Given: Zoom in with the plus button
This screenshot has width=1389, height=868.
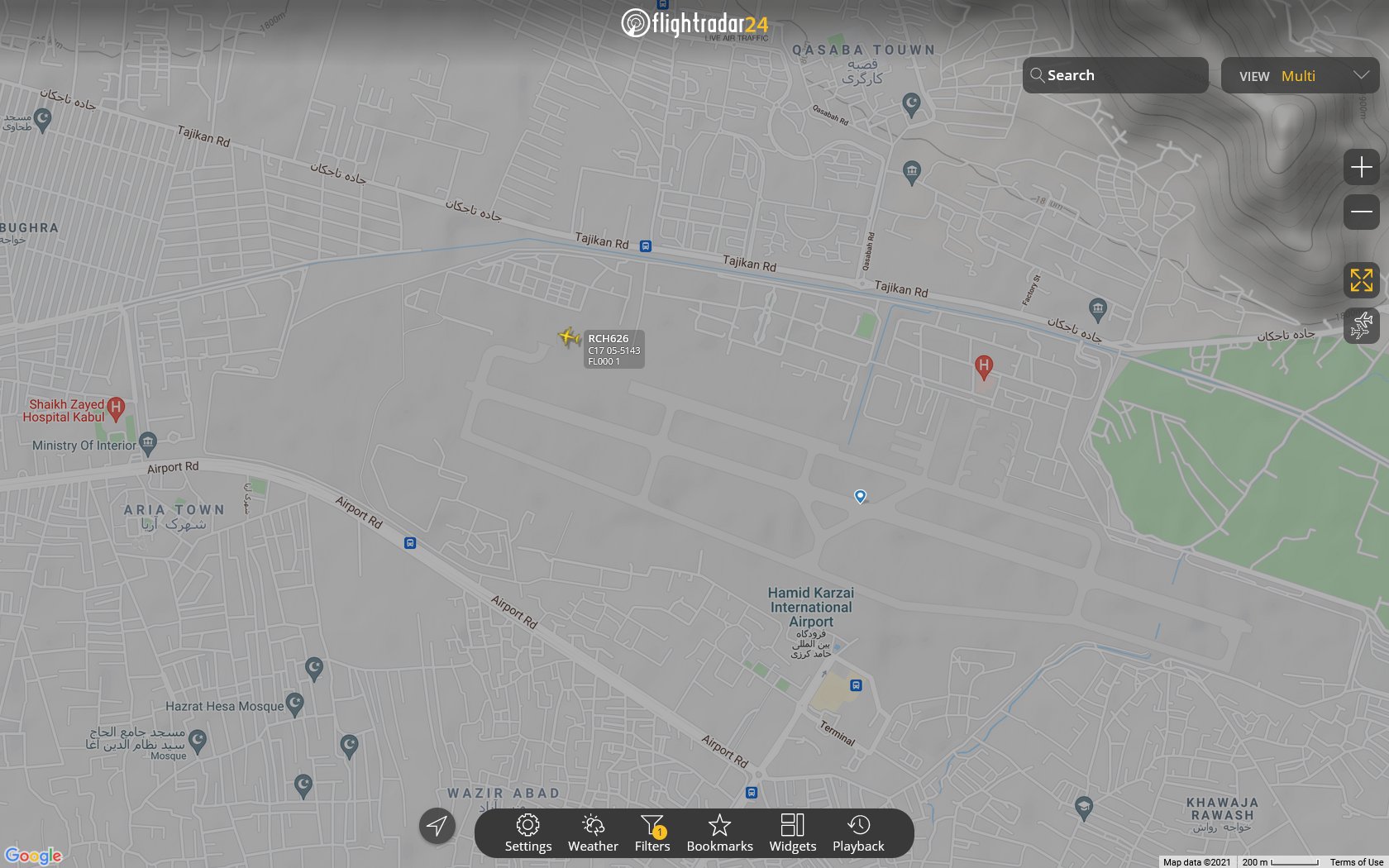Looking at the screenshot, I should pyautogui.click(x=1361, y=167).
